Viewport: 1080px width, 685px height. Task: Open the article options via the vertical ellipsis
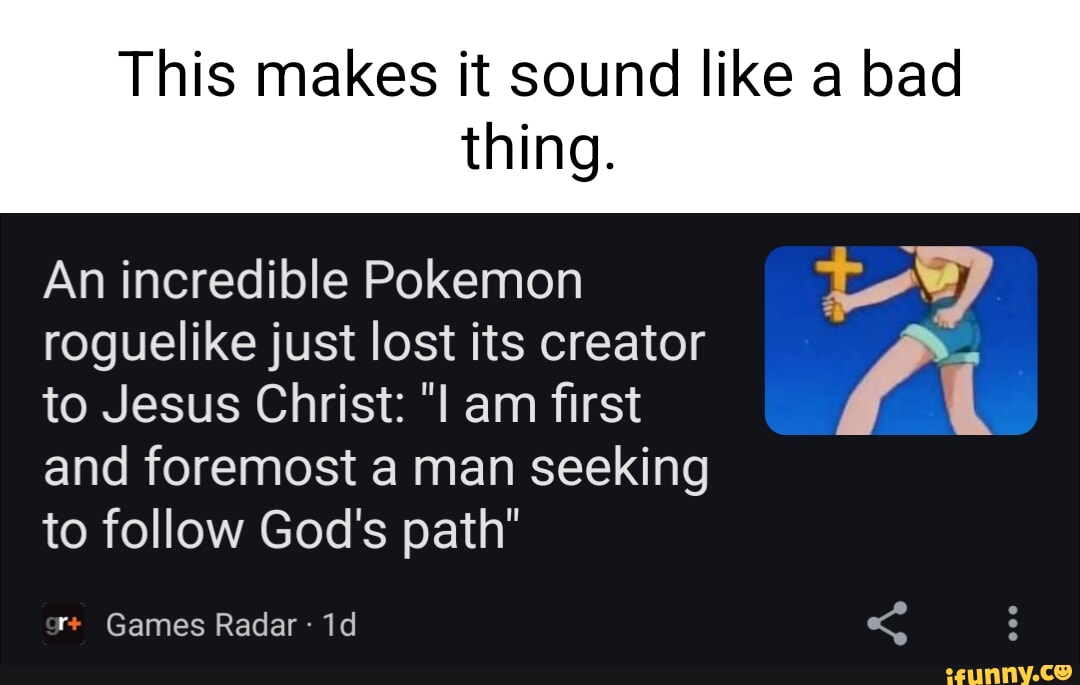(x=1012, y=622)
